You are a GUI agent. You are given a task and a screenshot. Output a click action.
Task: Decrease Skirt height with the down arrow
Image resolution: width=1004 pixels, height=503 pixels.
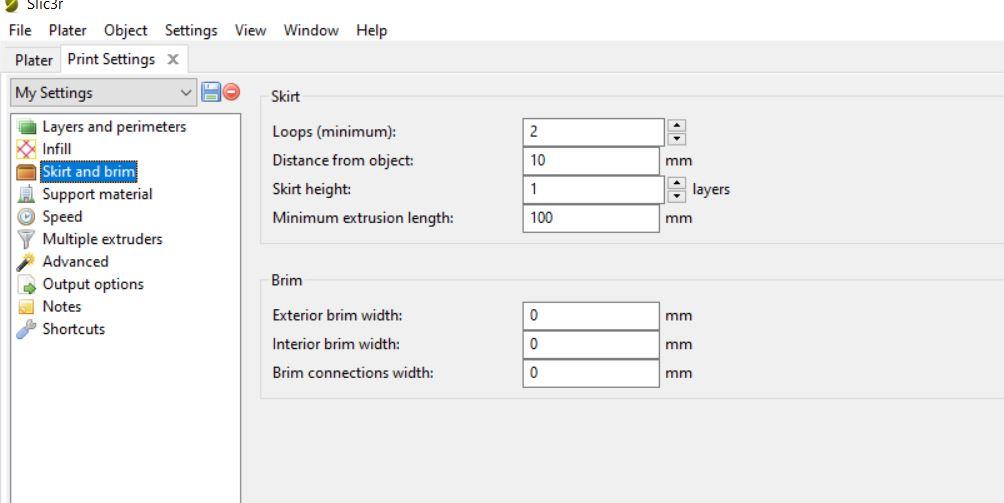point(677,196)
